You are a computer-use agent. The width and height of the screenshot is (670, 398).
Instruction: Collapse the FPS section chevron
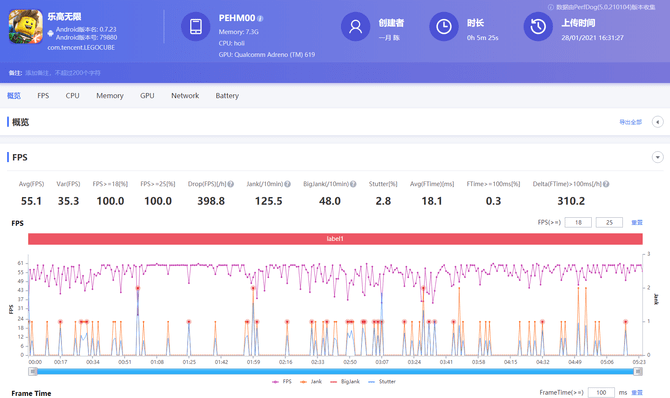(x=658, y=157)
